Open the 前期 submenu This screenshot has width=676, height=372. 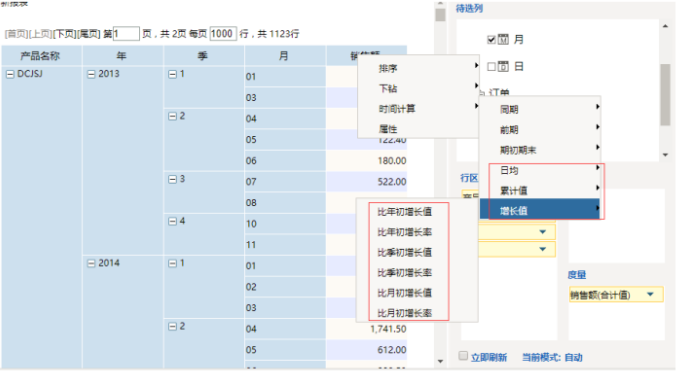(x=540, y=129)
